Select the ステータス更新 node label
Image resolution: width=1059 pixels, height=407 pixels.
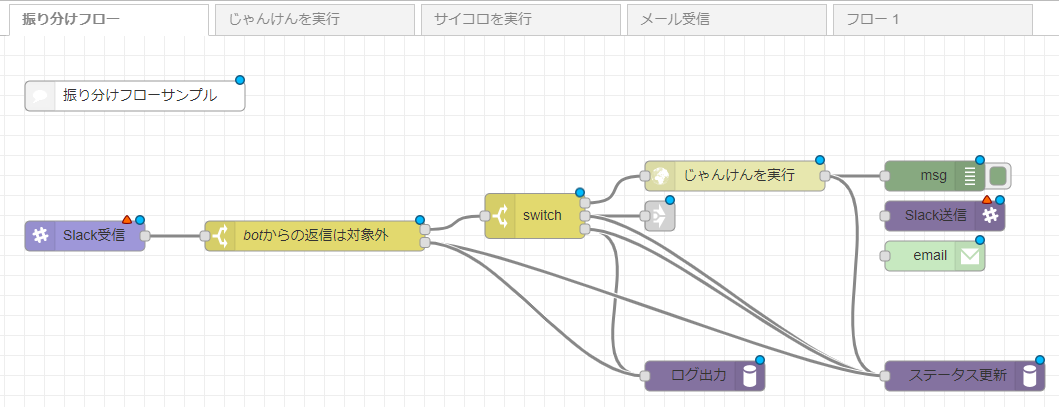tap(958, 376)
